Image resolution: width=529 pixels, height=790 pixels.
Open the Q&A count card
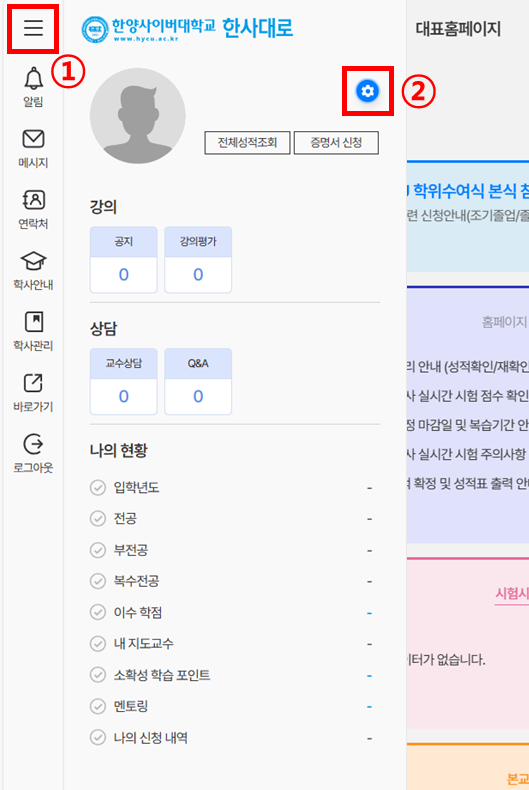(x=198, y=381)
